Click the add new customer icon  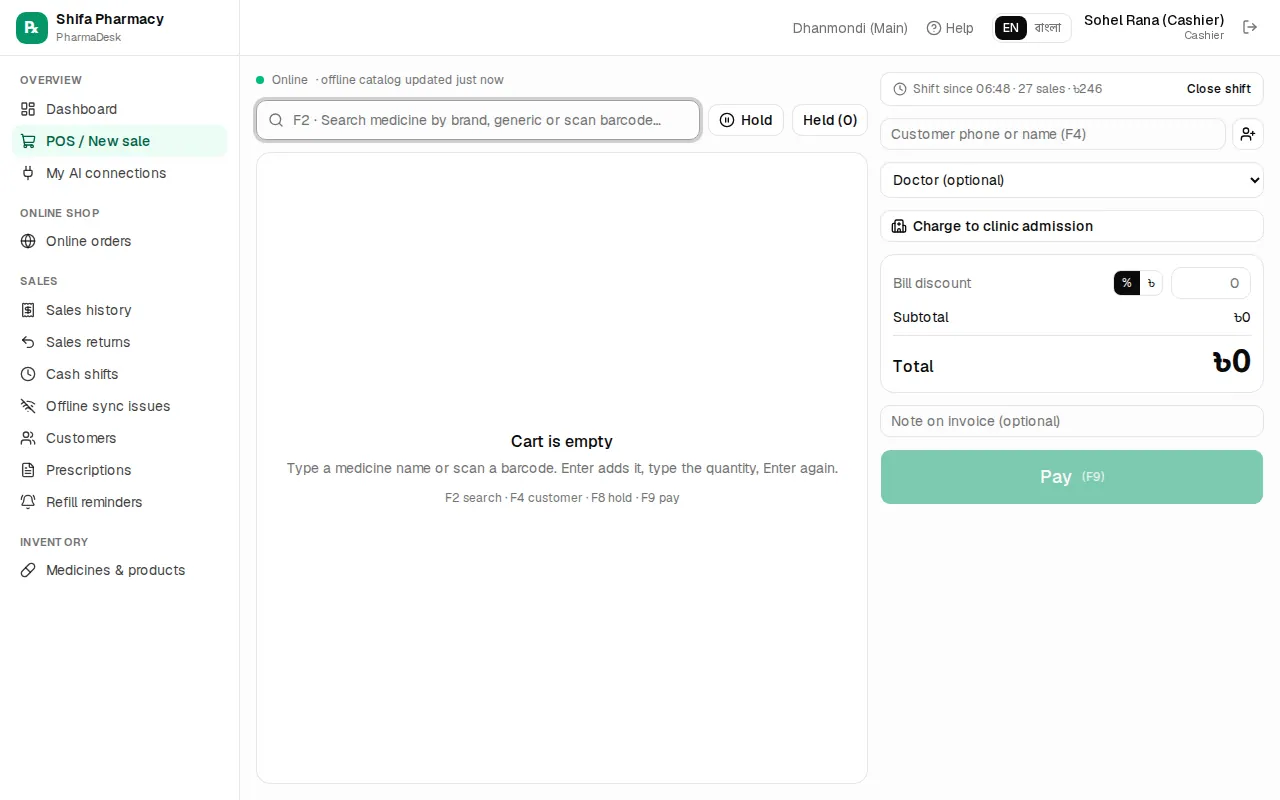(x=1247, y=134)
